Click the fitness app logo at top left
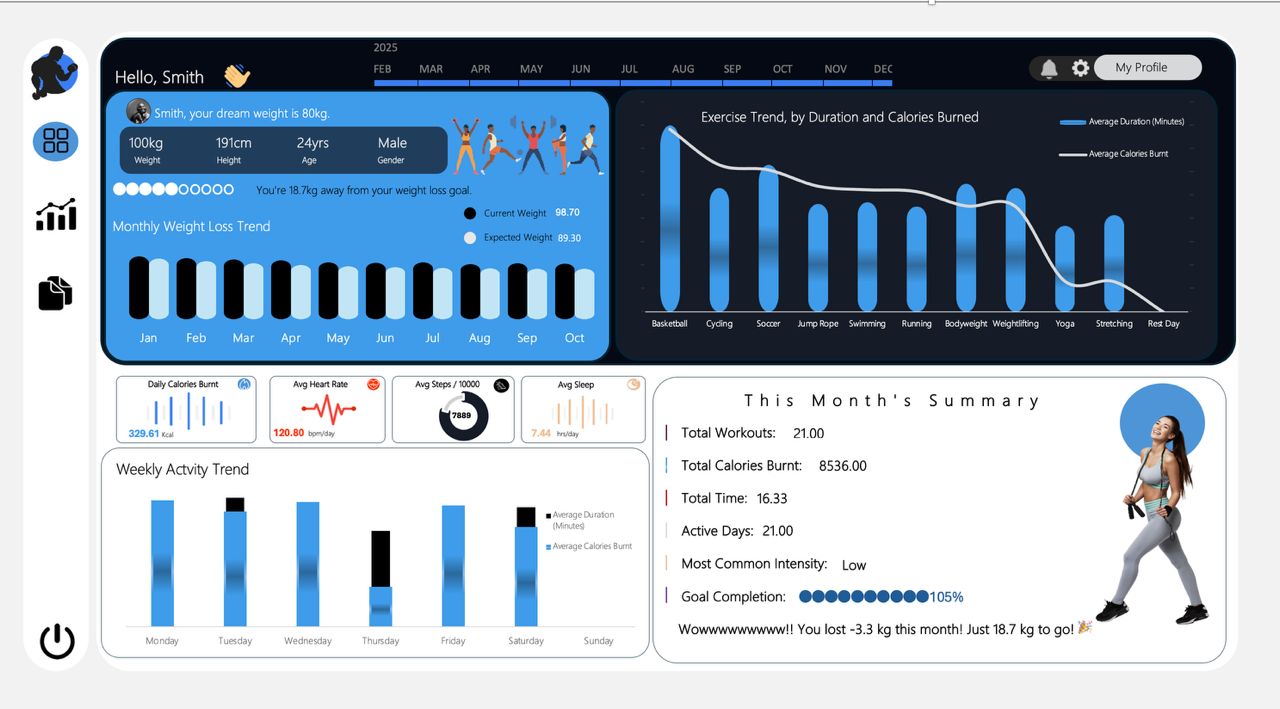The image size is (1280, 709). 55,75
